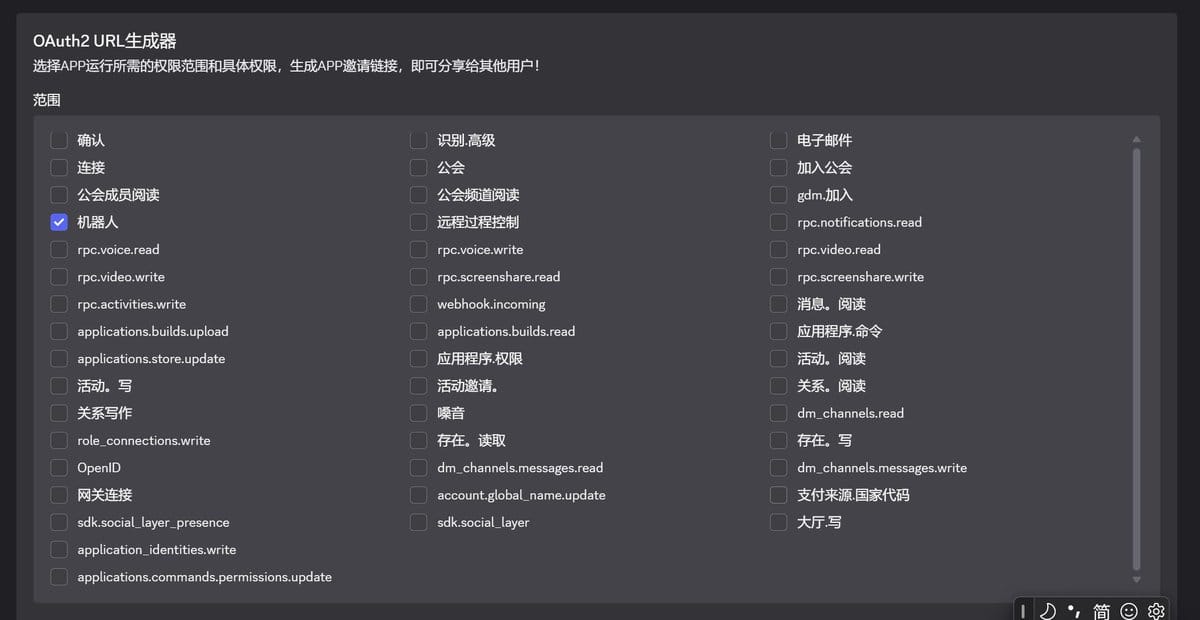Check the 识别.高级 checkbox

click(x=419, y=140)
